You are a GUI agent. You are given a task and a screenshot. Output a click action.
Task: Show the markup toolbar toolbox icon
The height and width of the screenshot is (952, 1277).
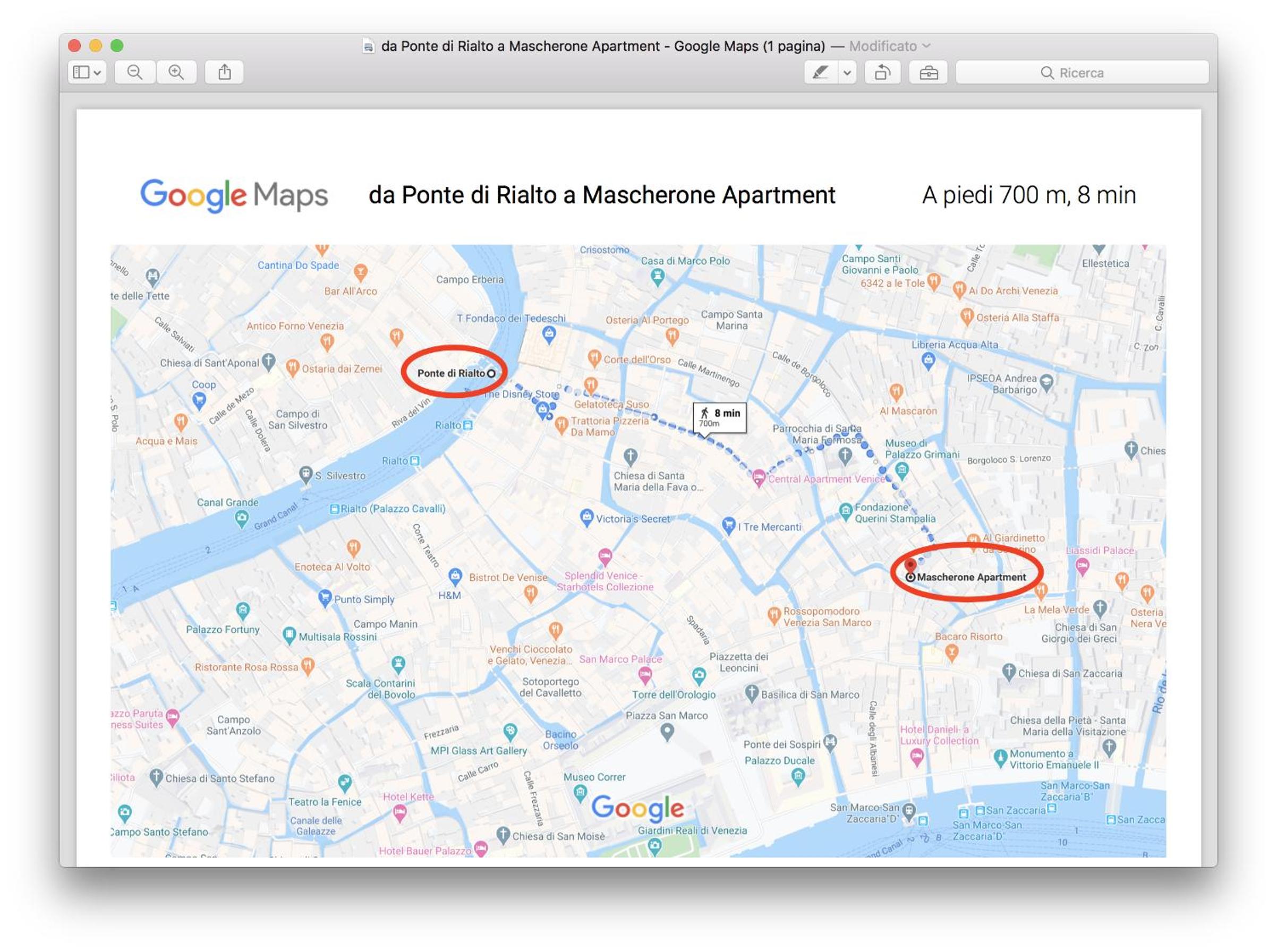point(928,73)
